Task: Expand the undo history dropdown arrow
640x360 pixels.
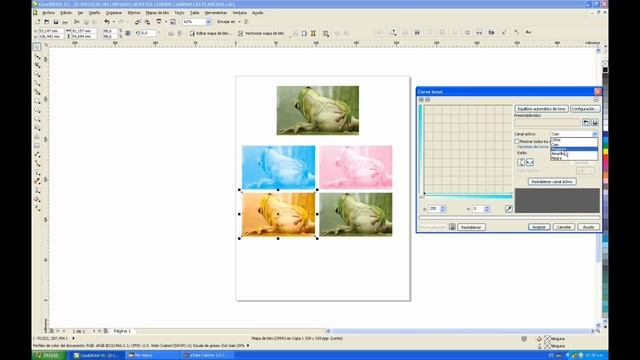Action: click(113, 22)
